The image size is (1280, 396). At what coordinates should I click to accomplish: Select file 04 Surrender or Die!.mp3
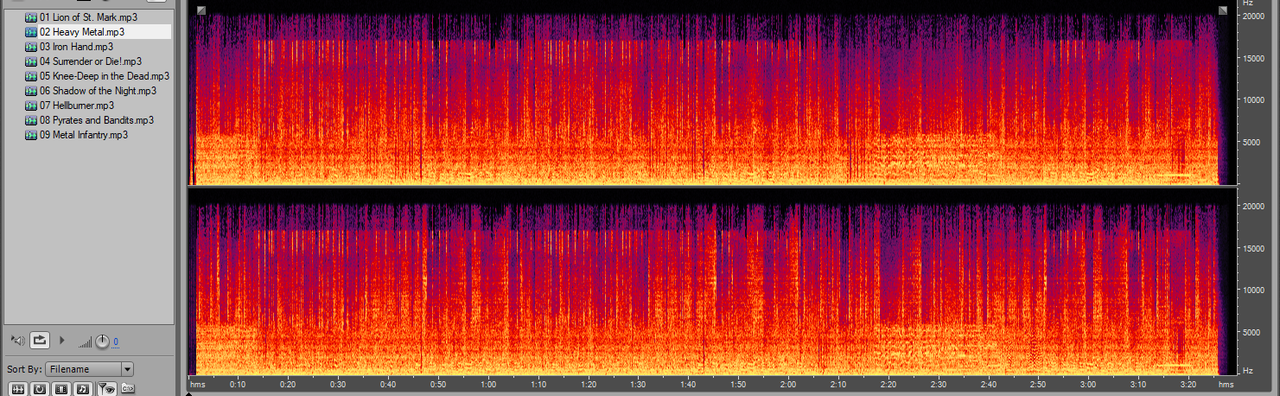click(90, 61)
